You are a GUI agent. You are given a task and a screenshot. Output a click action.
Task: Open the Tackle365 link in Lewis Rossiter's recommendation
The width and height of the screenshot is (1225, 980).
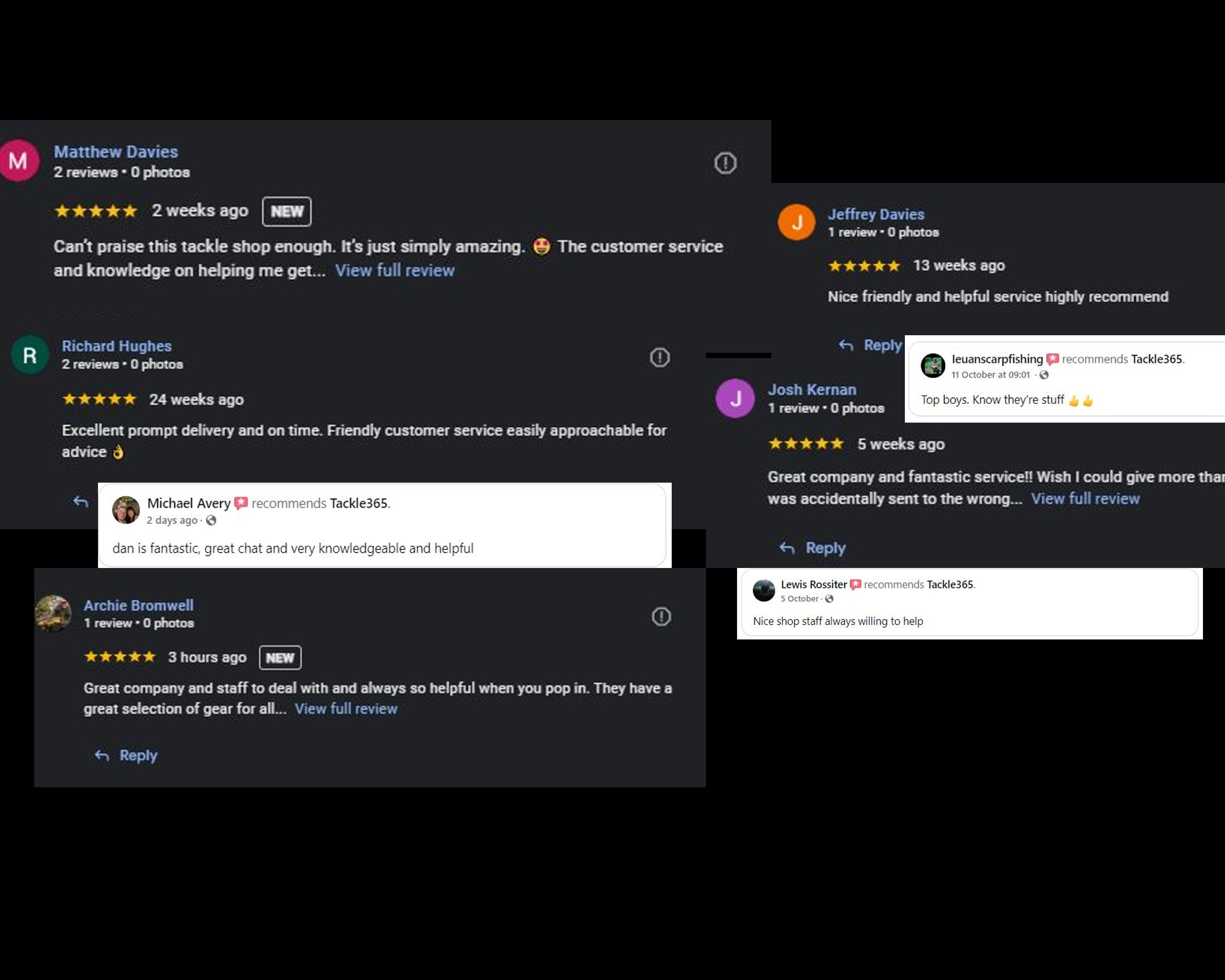[949, 584]
